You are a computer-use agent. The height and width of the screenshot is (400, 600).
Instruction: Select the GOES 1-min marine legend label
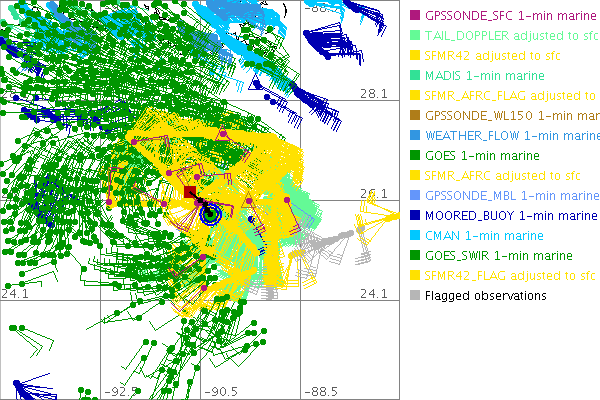tap(482, 156)
